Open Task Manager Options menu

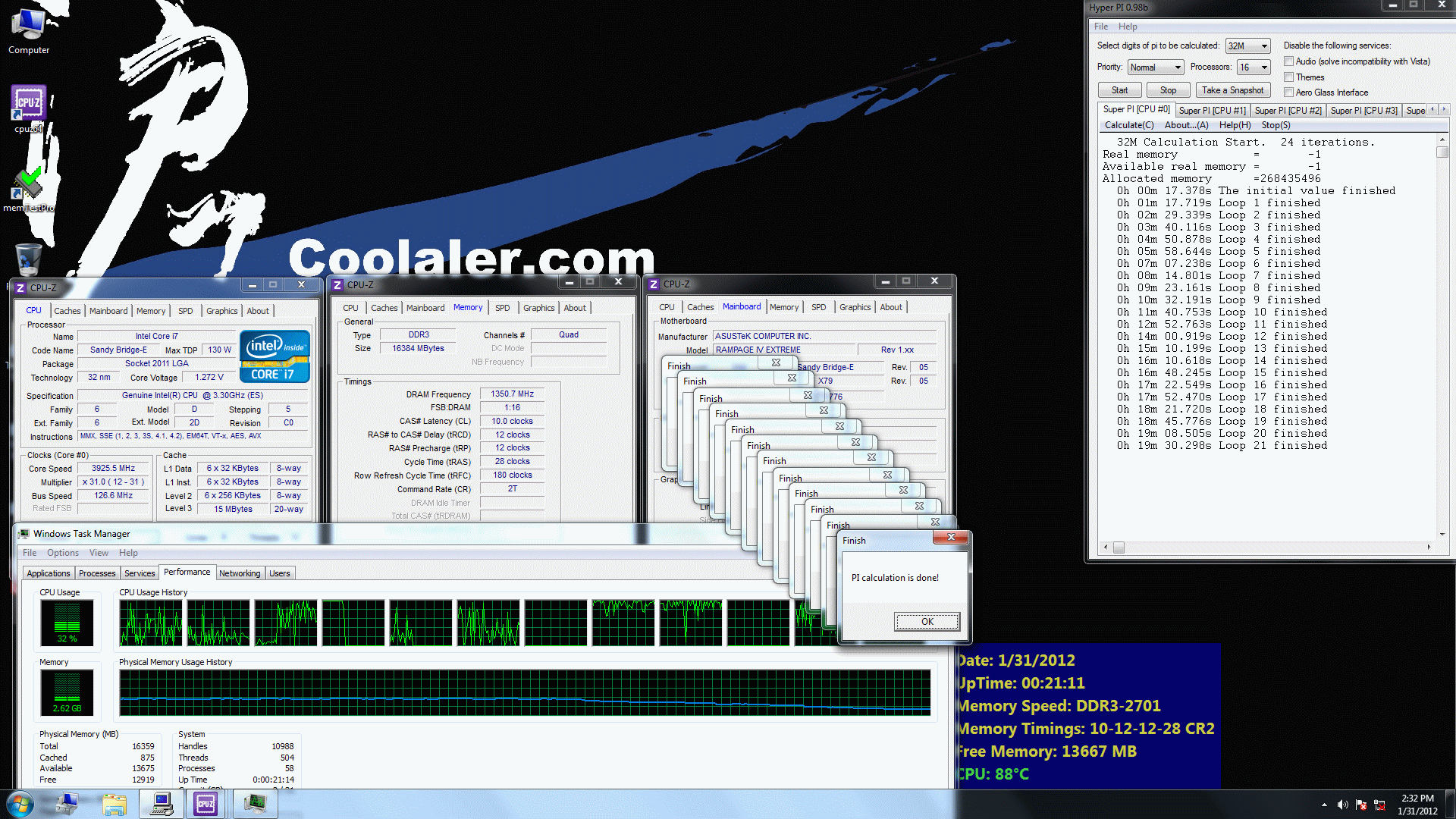[x=63, y=553]
